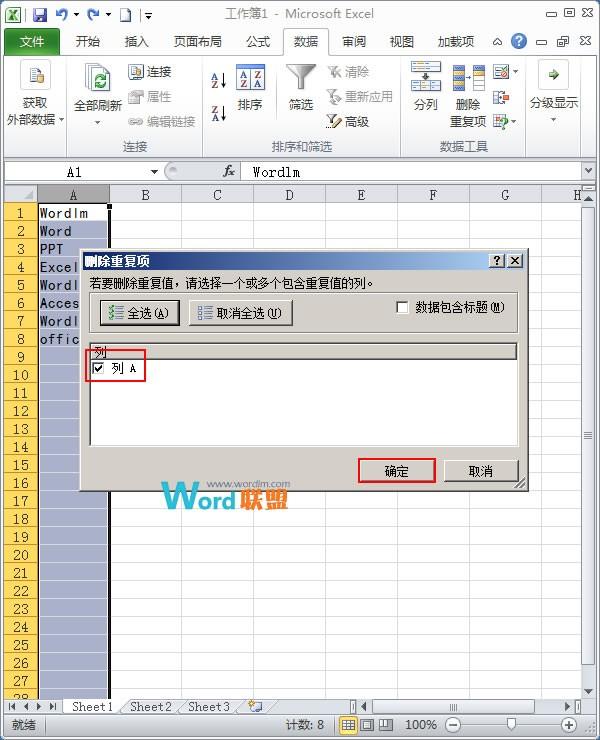The width and height of the screenshot is (600, 740).
Task: Cancel (取消) the Remove Duplicates dialog
Action: click(481, 471)
